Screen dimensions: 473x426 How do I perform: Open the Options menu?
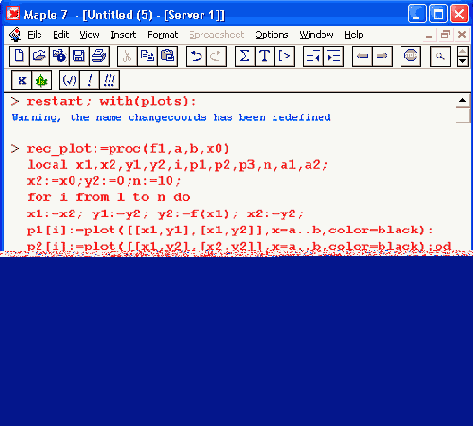[x=272, y=35]
